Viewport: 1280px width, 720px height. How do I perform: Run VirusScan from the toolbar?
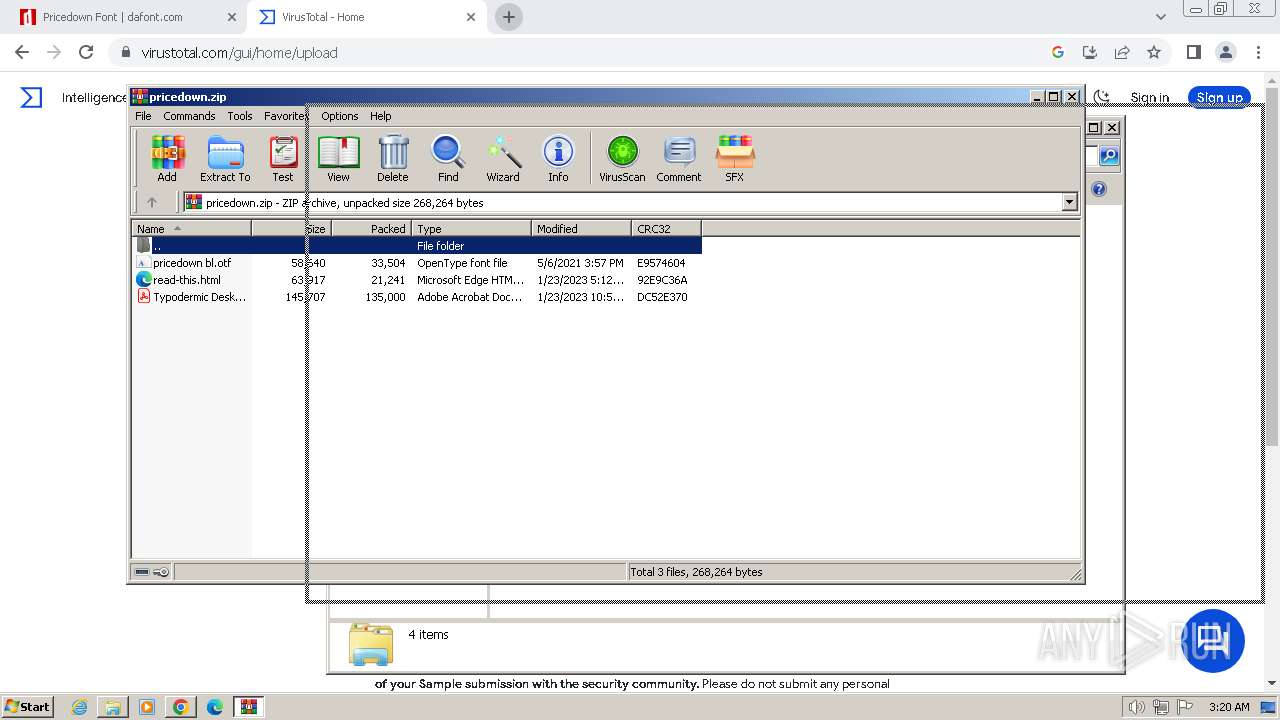(x=622, y=159)
